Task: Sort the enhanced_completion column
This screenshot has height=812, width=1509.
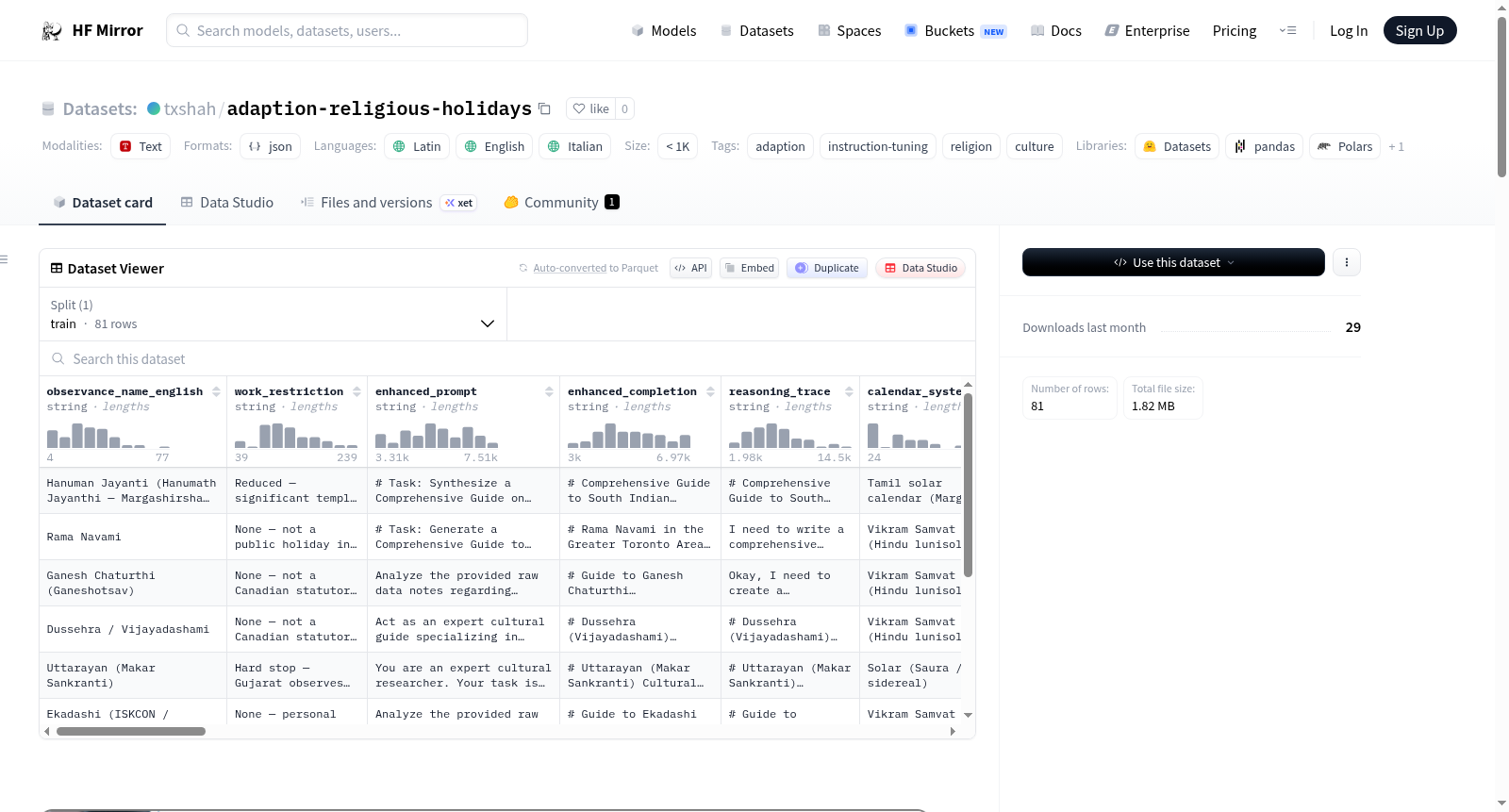Action: coord(710,391)
